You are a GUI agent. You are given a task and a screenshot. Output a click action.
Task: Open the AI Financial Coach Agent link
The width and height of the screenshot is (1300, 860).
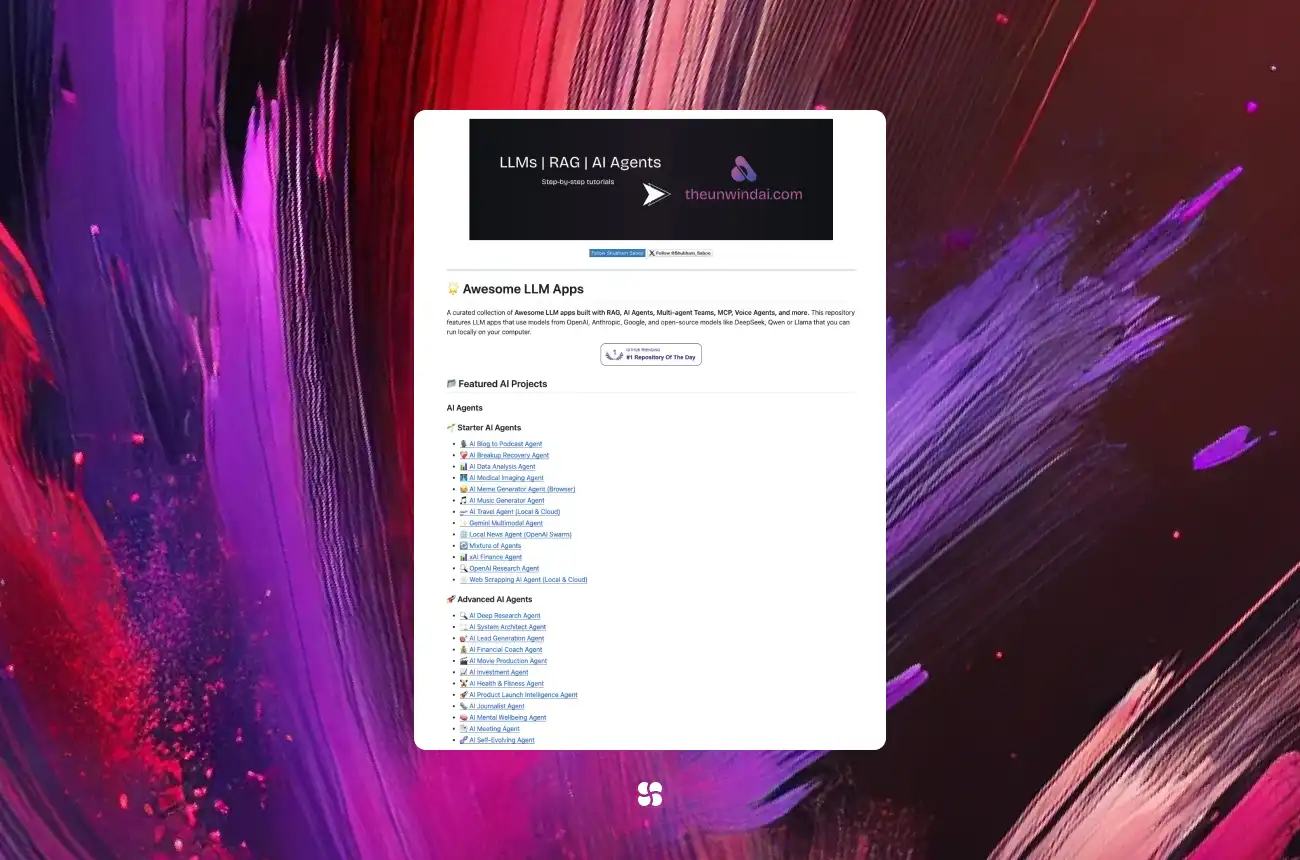[500, 650]
